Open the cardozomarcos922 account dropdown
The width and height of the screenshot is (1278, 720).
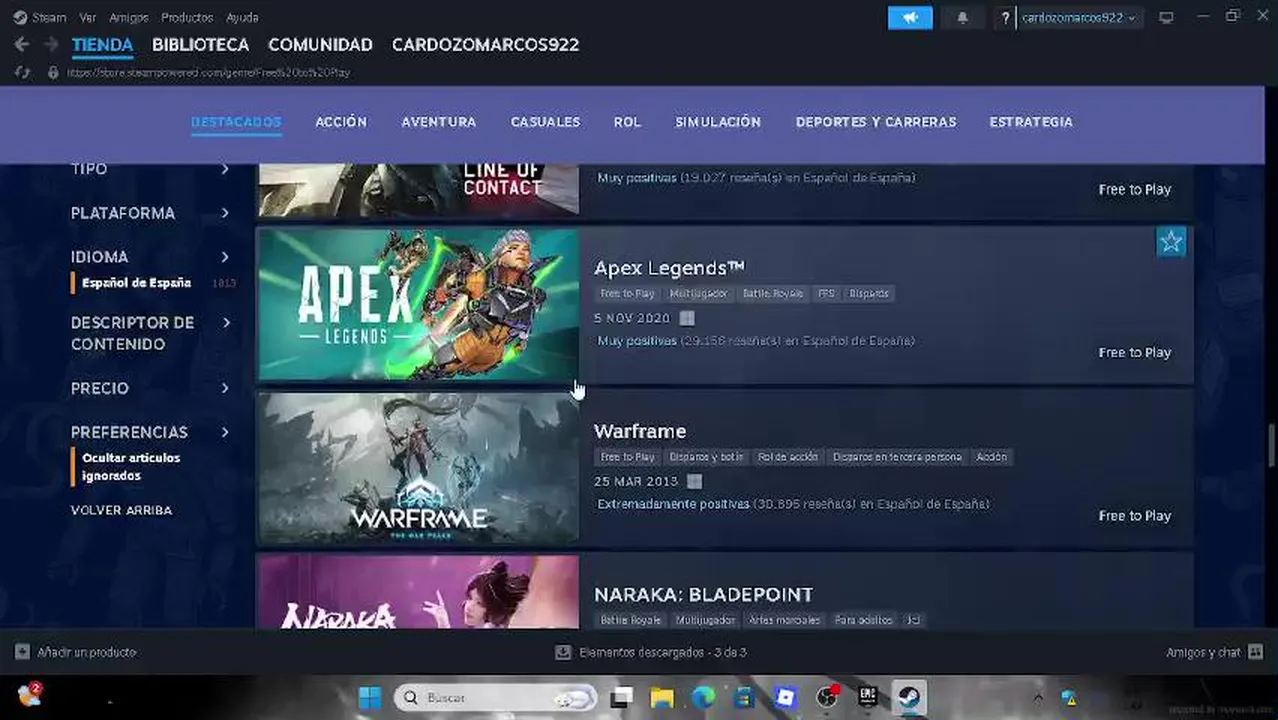[1079, 18]
